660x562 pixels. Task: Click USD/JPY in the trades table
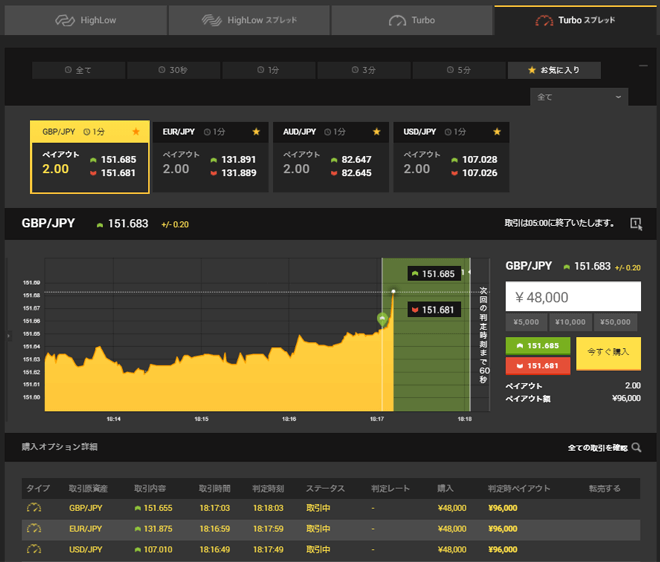click(x=86, y=549)
